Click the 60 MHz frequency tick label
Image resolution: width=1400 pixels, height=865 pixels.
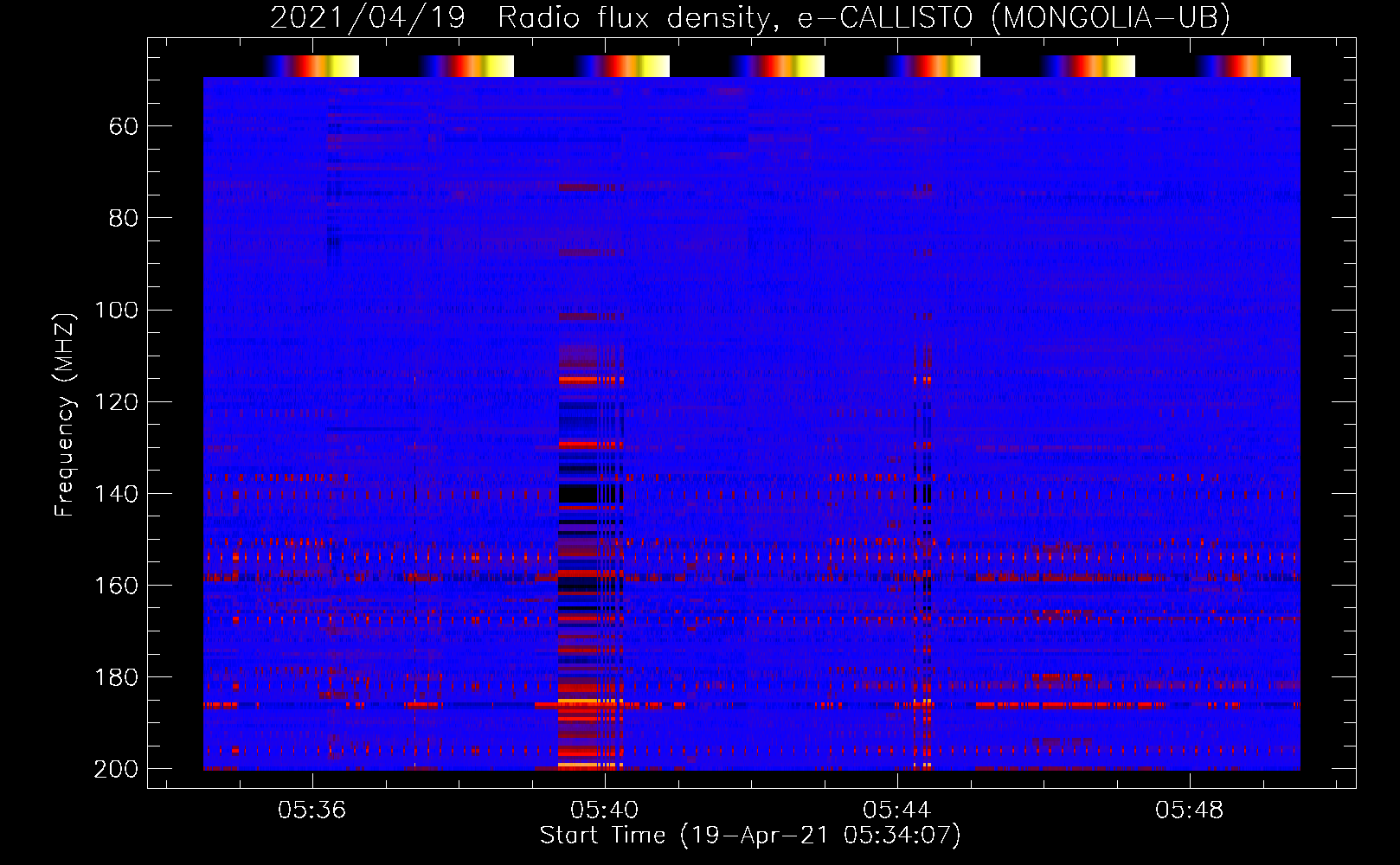pos(124,127)
